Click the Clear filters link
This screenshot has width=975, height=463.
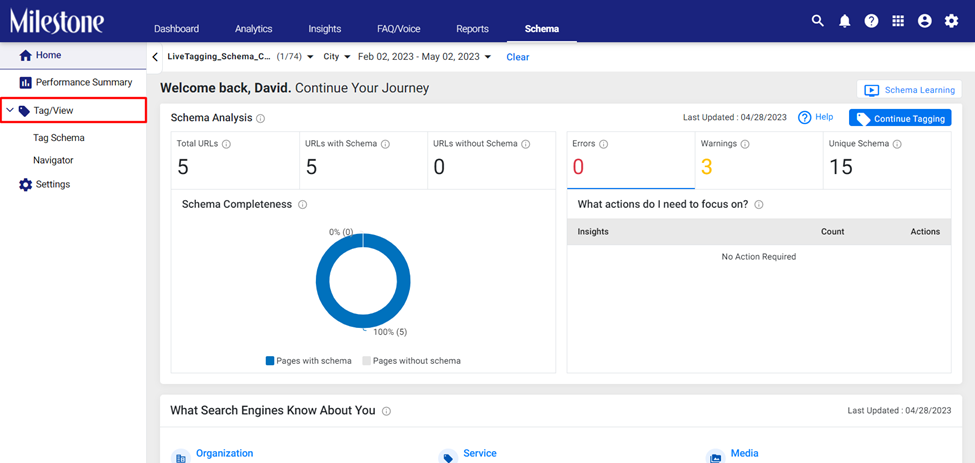(517, 57)
